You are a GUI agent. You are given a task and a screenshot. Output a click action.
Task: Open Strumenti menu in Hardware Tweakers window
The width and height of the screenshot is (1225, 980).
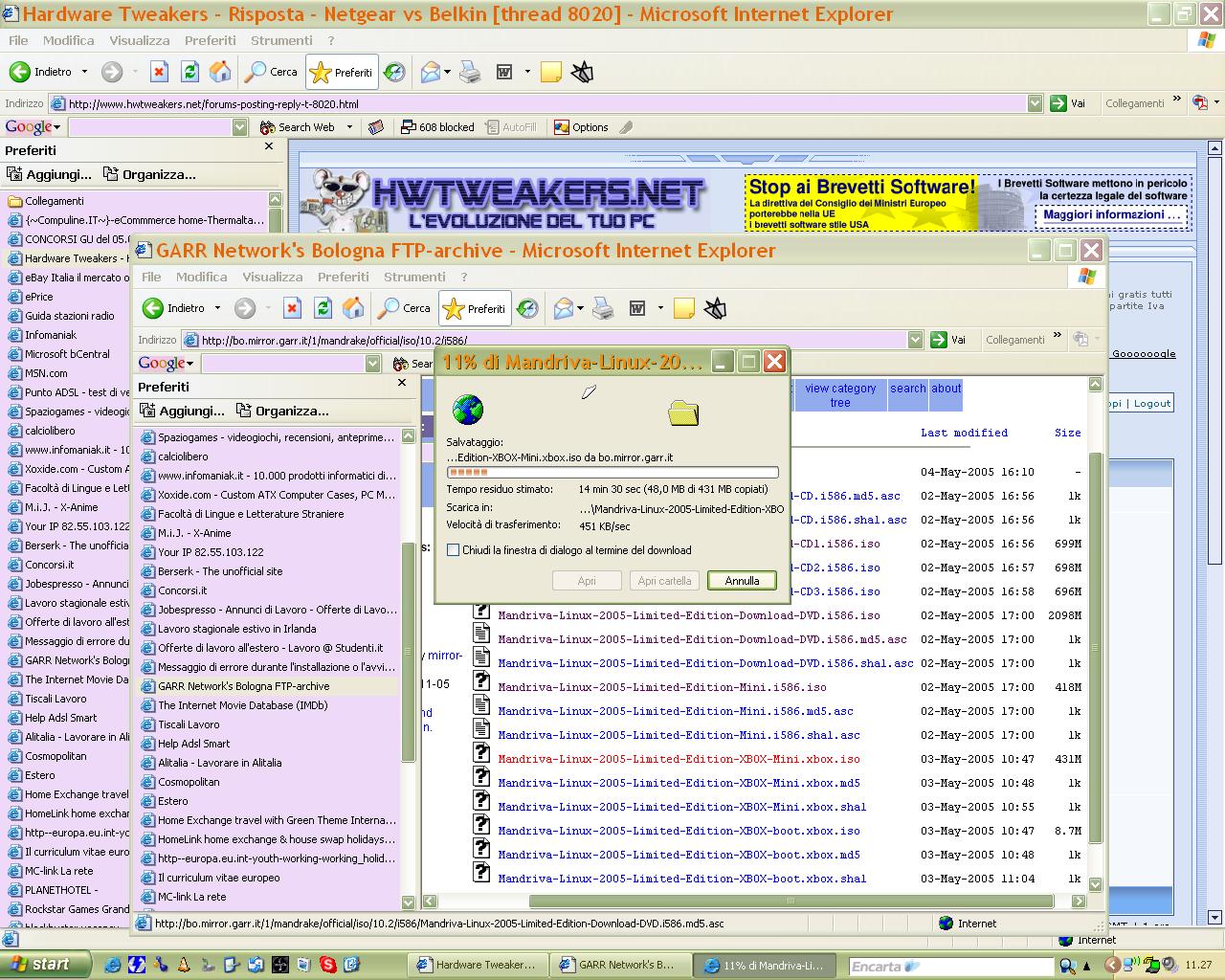(281, 40)
